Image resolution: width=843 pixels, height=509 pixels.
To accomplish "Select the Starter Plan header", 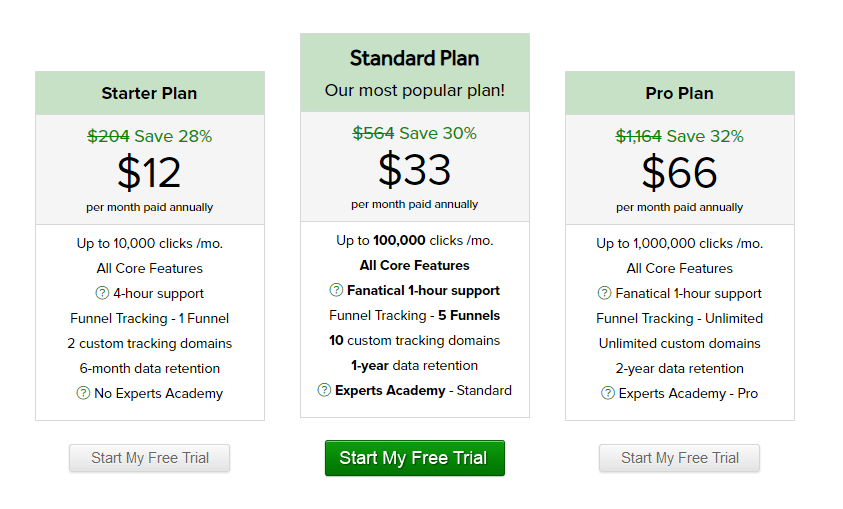I will [x=149, y=93].
